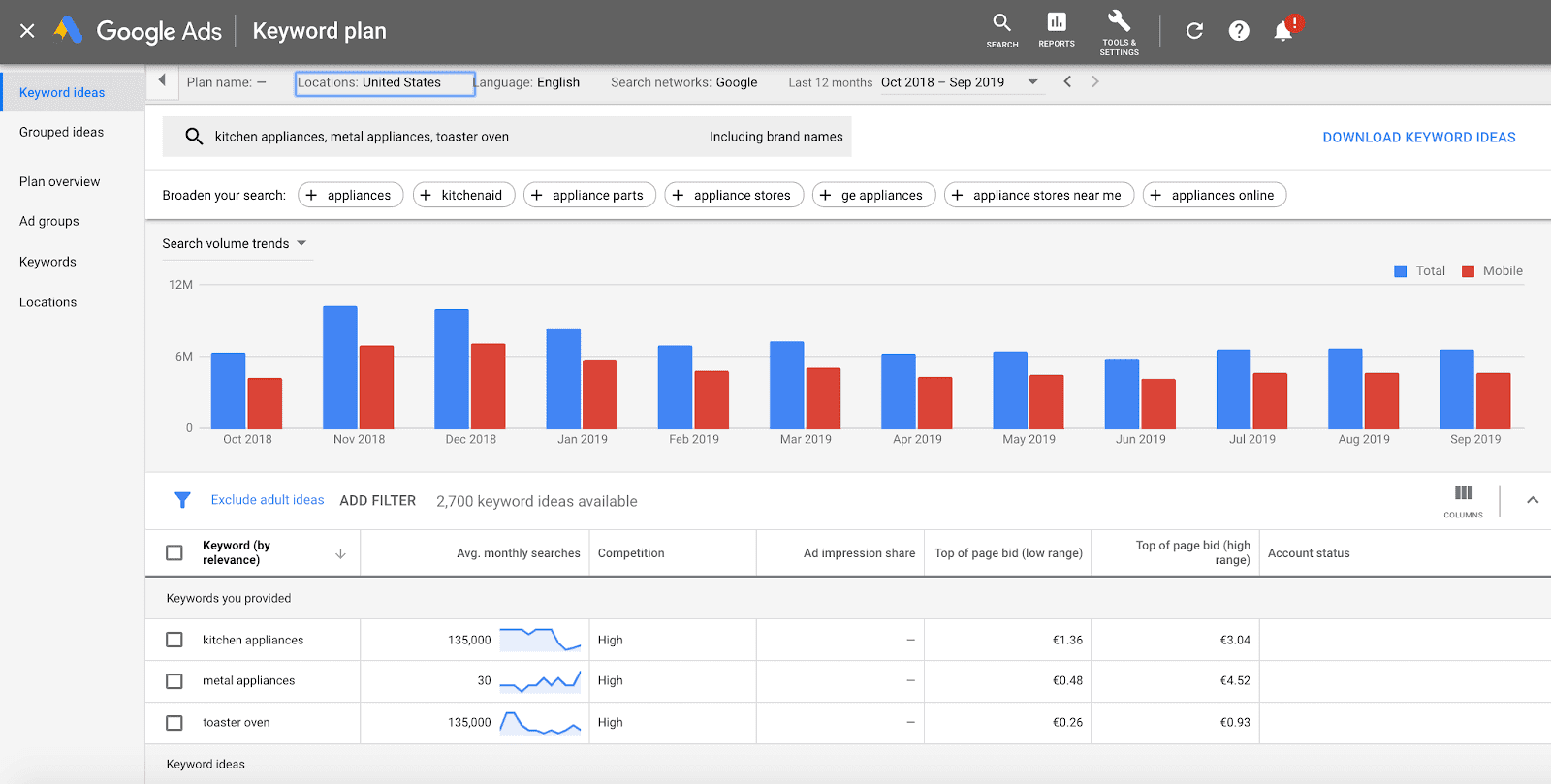Open Grouped ideas in the sidebar
The width and height of the screenshot is (1551, 784).
[61, 132]
